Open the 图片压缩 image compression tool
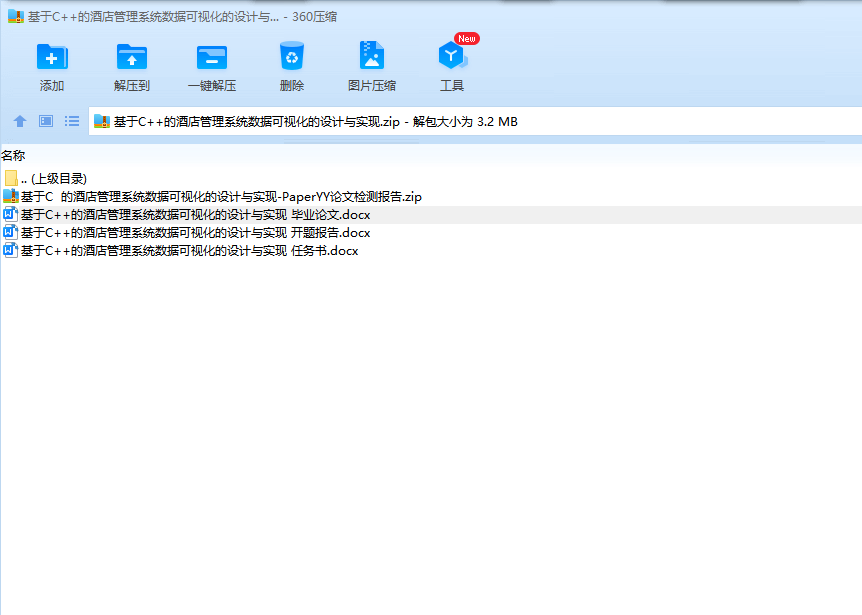This screenshot has width=862, height=615. coord(372,55)
